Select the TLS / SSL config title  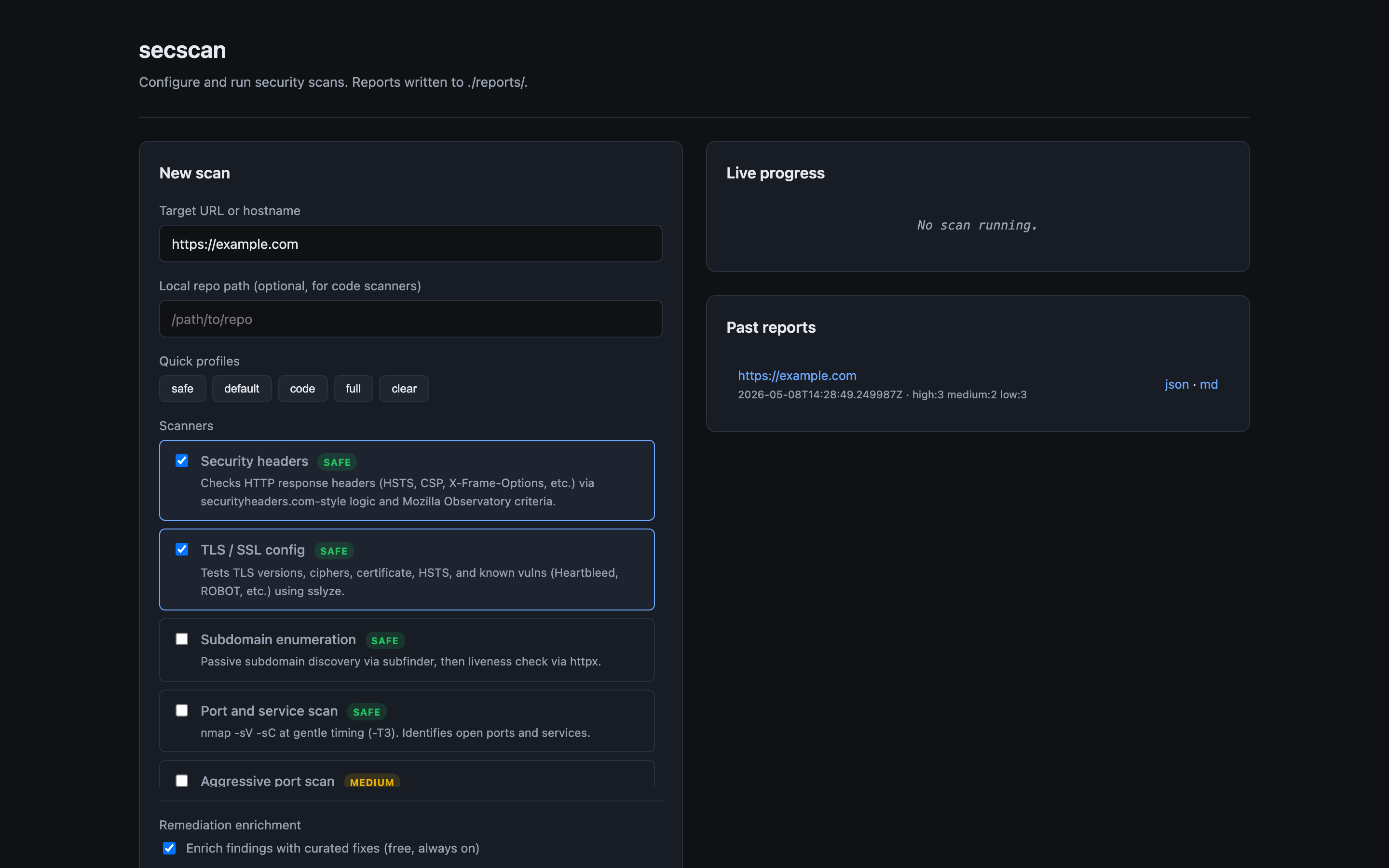(x=253, y=550)
